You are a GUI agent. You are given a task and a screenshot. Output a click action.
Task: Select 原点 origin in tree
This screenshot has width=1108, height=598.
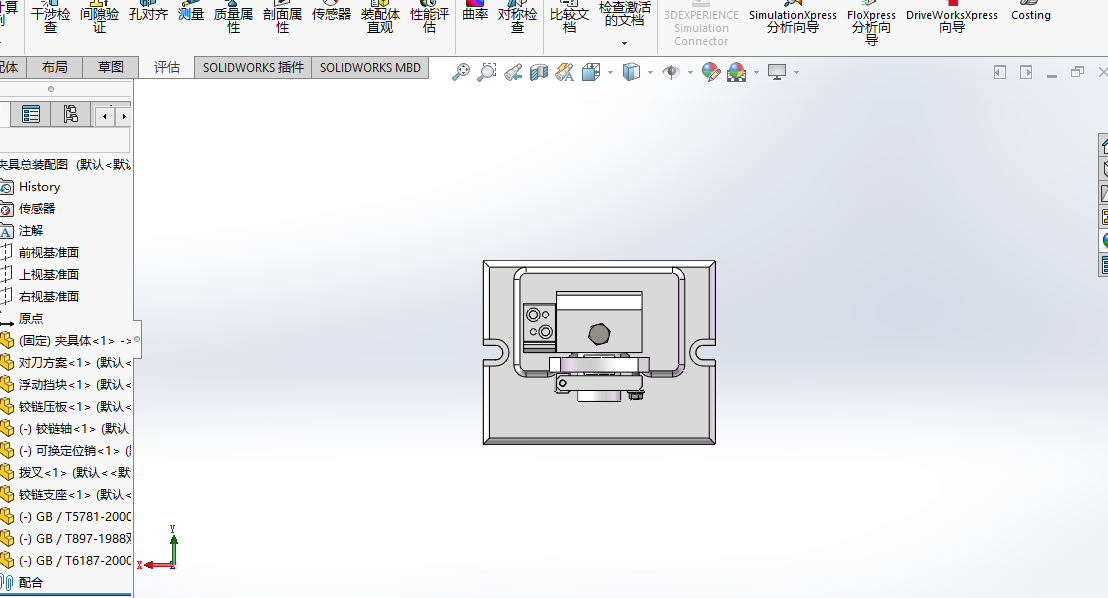click(x=30, y=318)
